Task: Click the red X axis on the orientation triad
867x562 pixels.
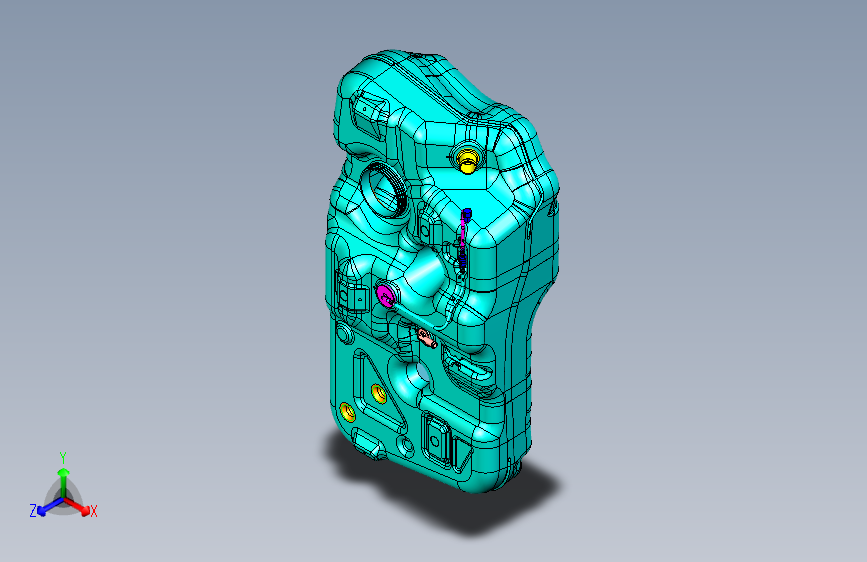Action: pos(77,506)
